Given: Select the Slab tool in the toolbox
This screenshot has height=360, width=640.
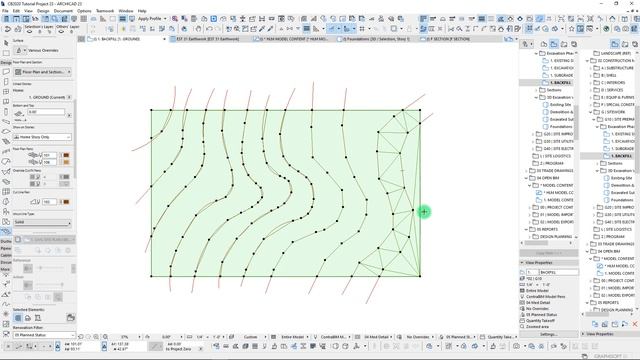Looking at the screenshot, I should click(6, 131).
